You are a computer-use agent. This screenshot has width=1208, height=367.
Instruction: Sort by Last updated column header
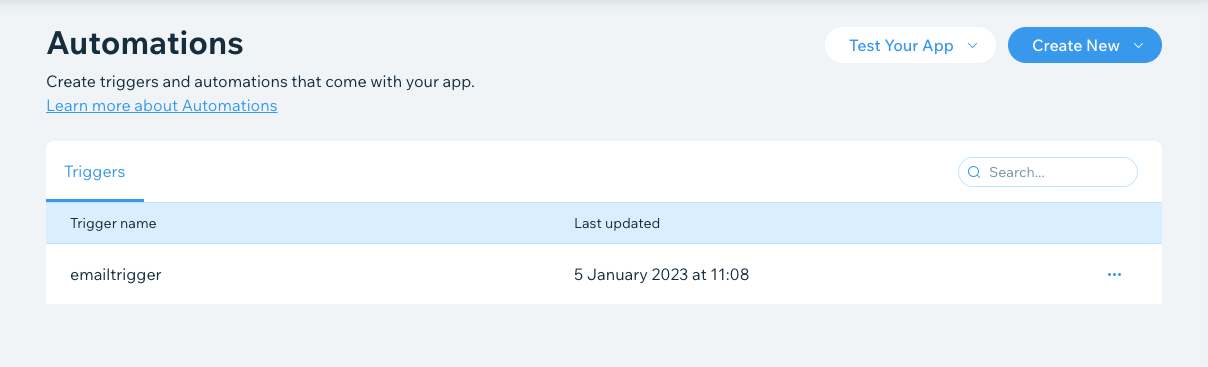(617, 223)
